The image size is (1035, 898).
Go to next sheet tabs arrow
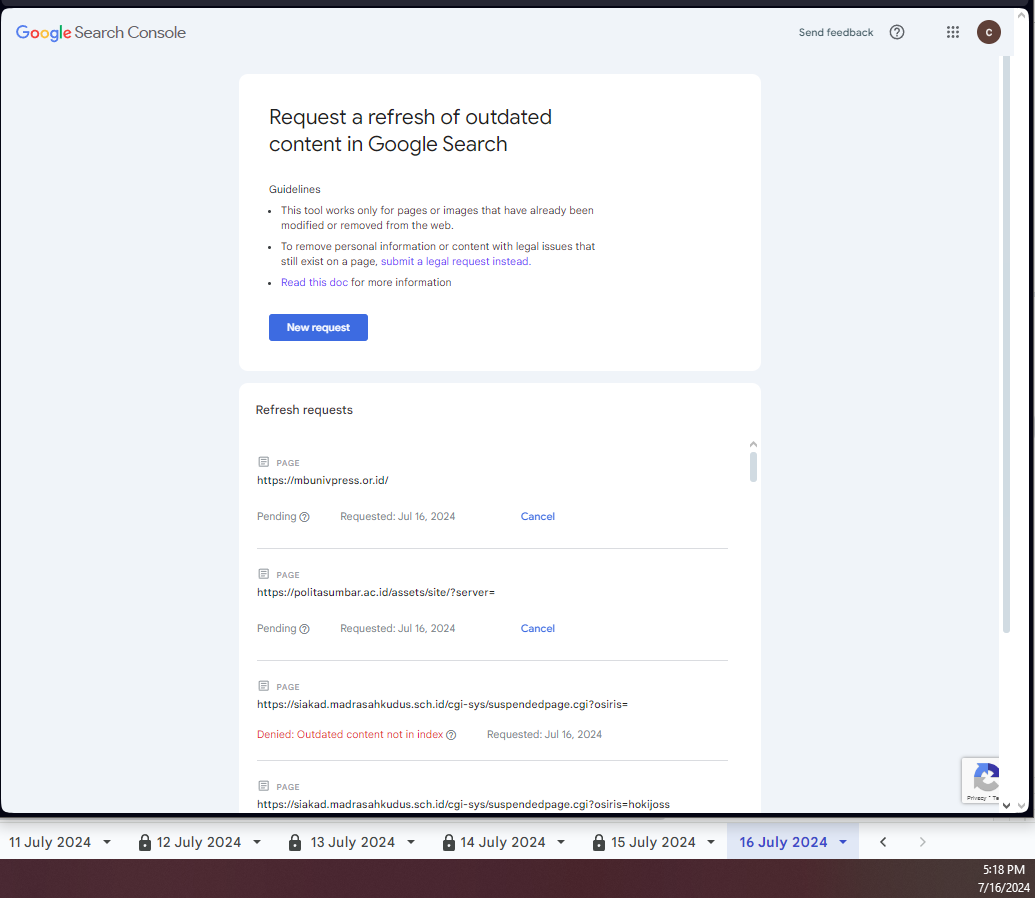922,842
